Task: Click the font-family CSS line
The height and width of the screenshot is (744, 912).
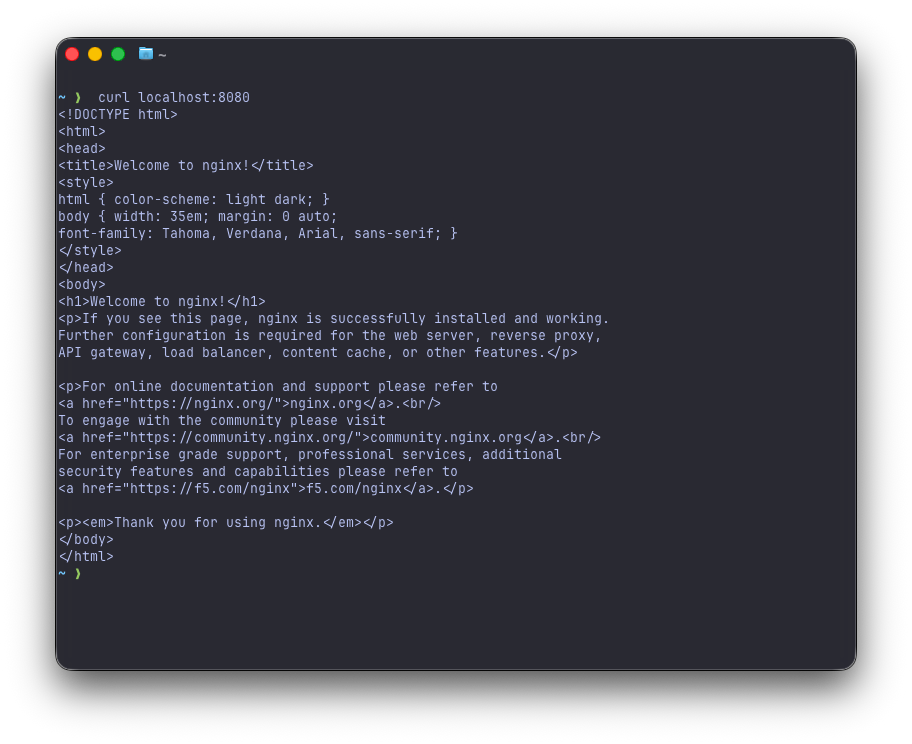Action: [x=258, y=234]
